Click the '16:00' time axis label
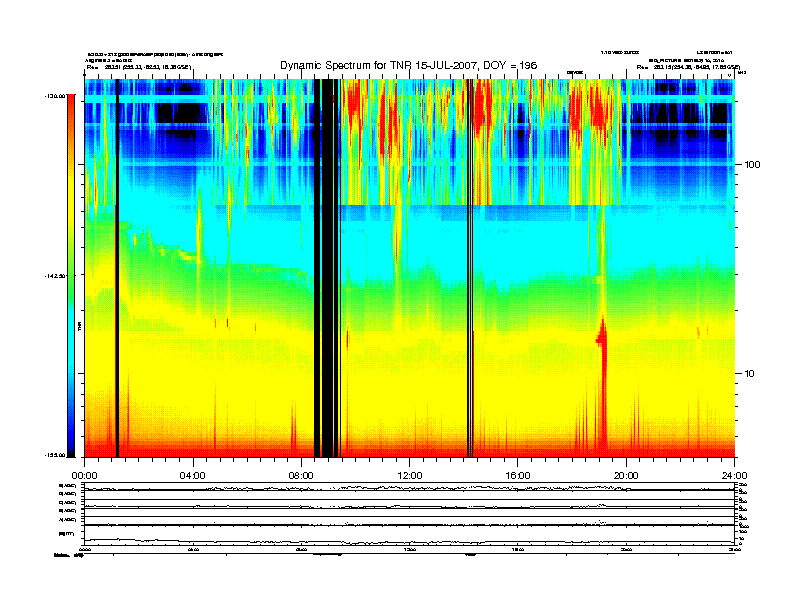The height and width of the screenshot is (612, 792). pos(518,476)
